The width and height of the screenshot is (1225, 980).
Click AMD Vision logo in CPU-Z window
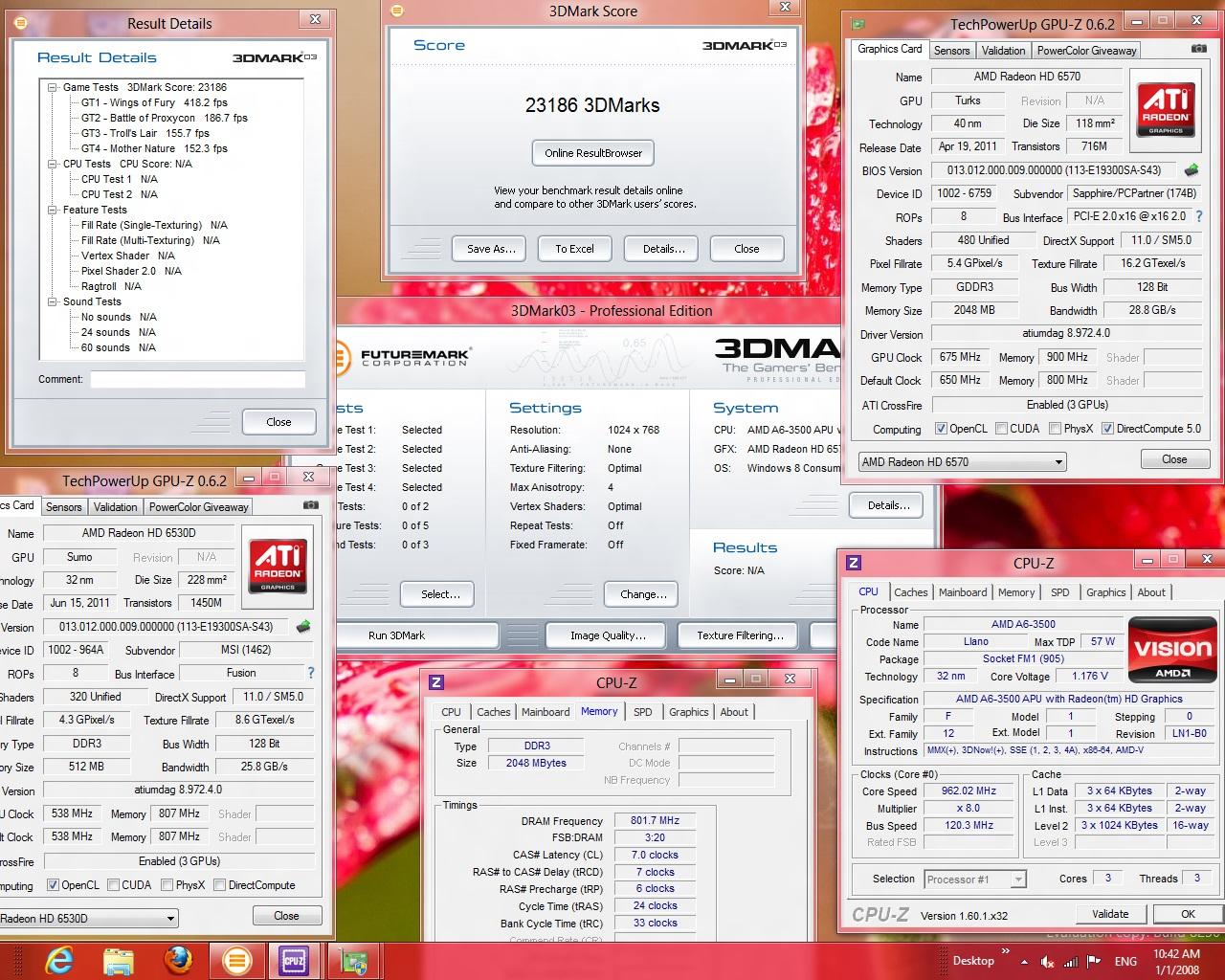[x=1172, y=651]
